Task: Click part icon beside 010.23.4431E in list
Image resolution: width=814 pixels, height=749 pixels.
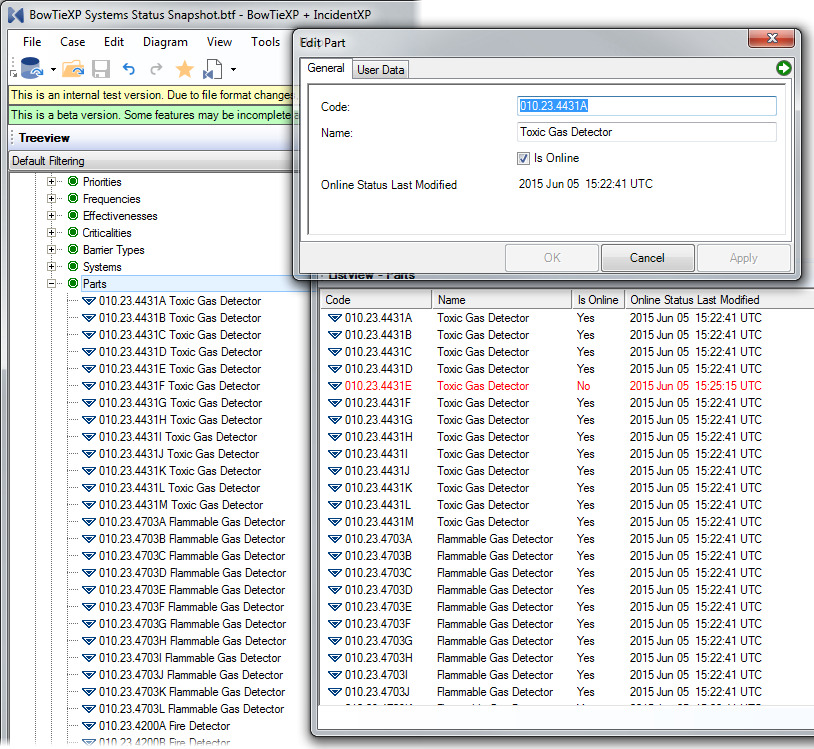Action: pyautogui.click(x=334, y=386)
